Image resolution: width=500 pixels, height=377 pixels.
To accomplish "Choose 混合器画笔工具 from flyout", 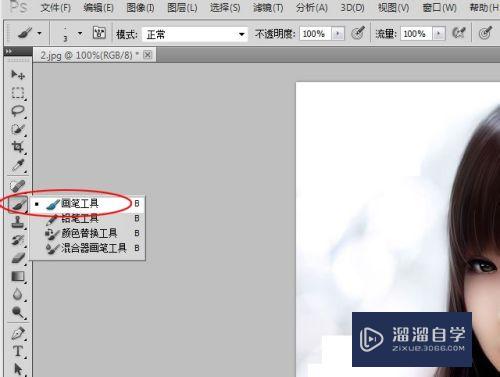I will (x=88, y=248).
